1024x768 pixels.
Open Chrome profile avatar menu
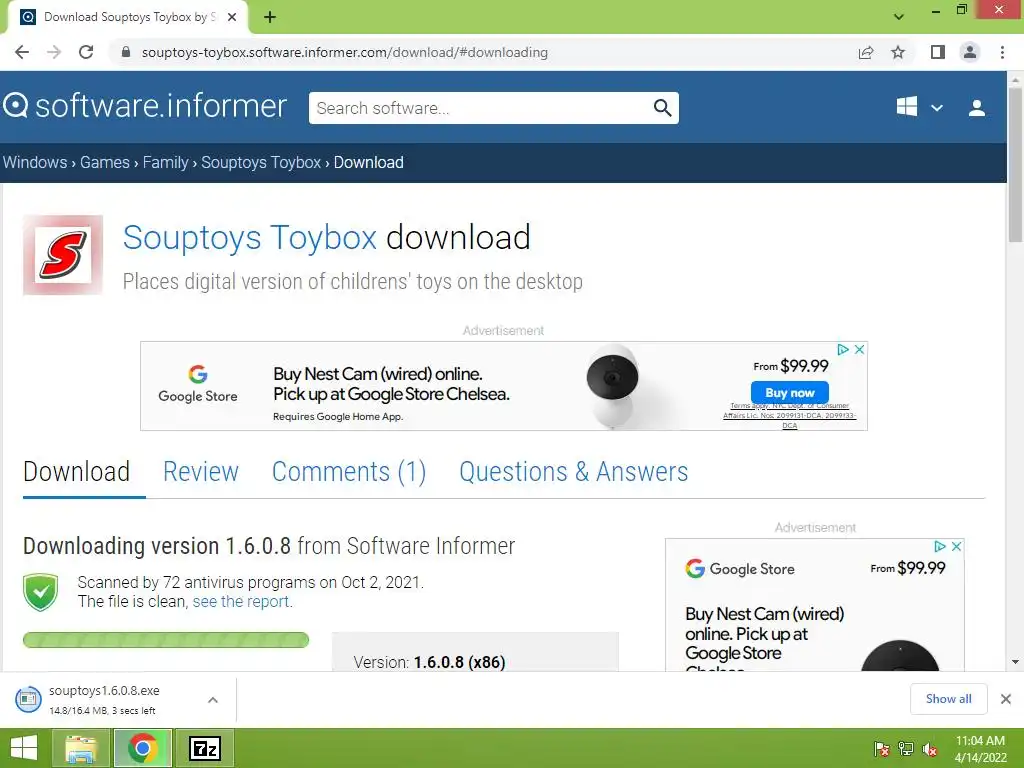970,52
